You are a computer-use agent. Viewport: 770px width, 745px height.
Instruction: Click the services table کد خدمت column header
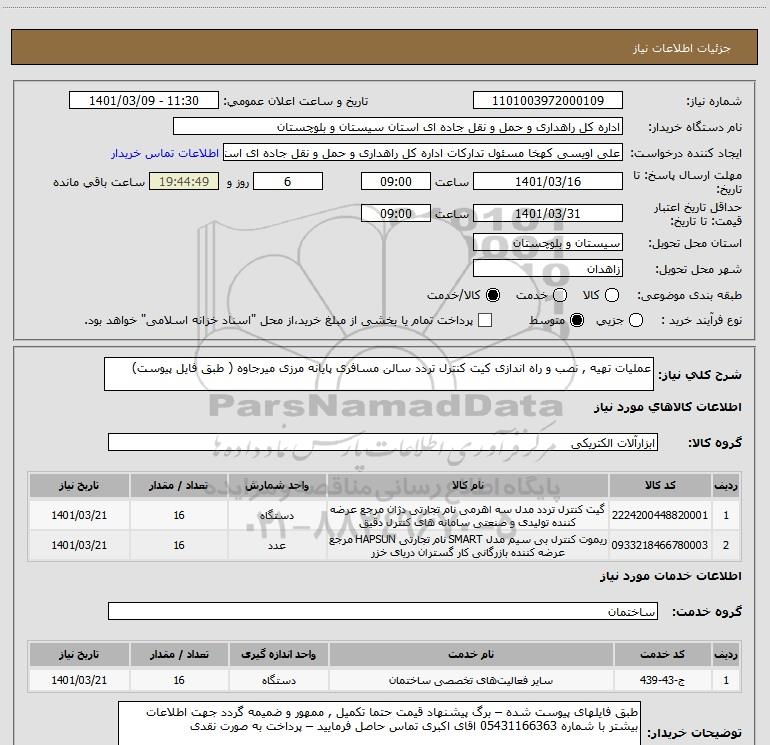[662, 654]
